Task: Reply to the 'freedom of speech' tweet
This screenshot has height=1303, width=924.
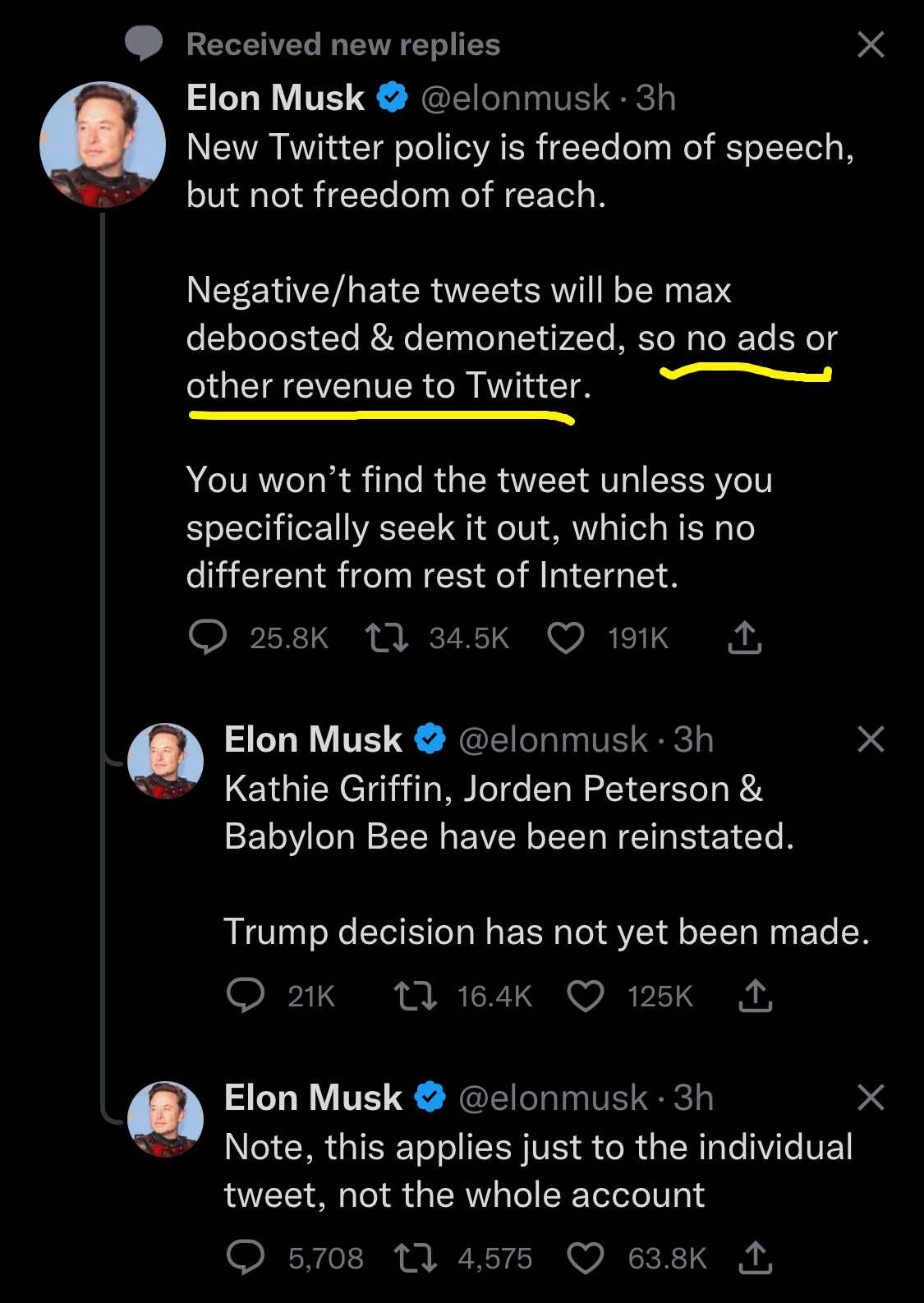Action: [x=208, y=638]
